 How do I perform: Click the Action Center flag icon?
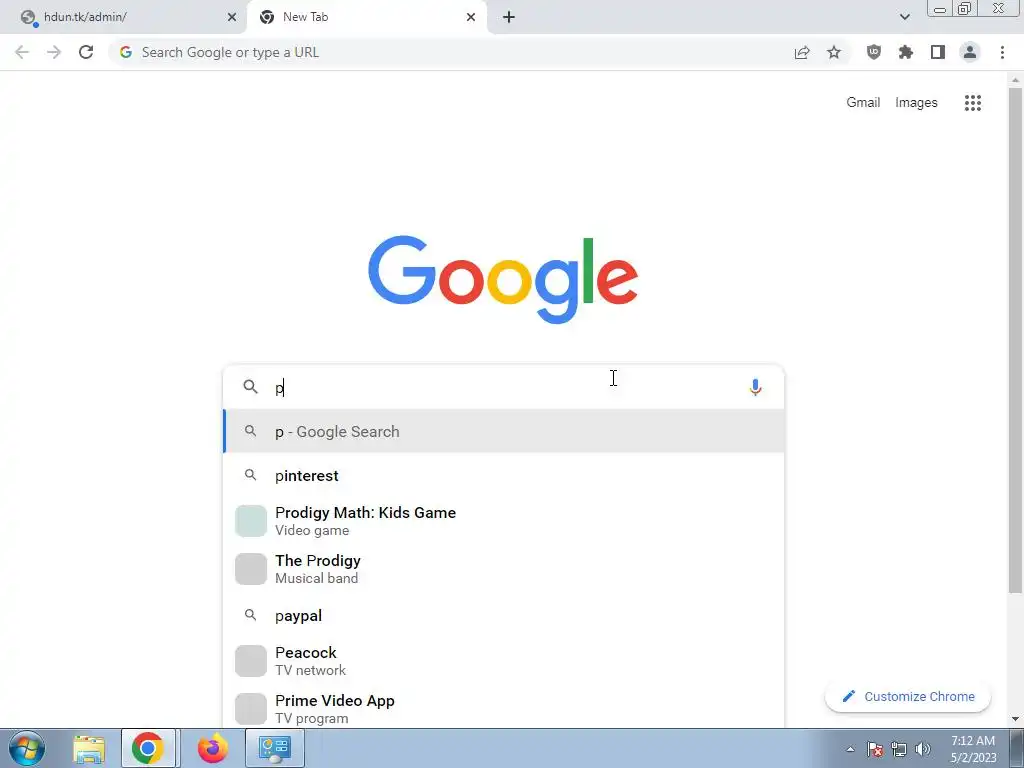pyautogui.click(x=875, y=749)
